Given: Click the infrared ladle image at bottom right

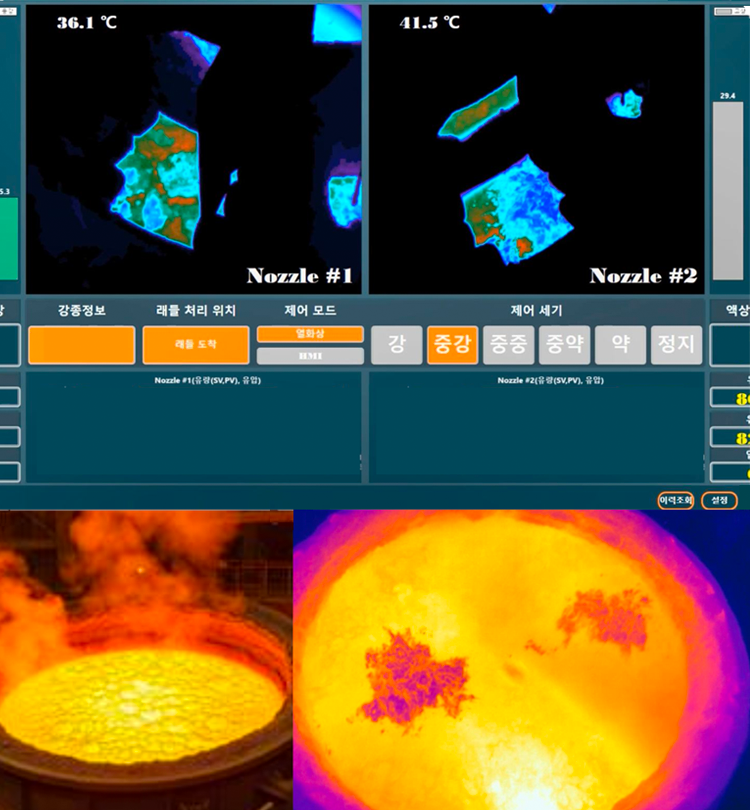Looking at the screenshot, I should [521, 660].
